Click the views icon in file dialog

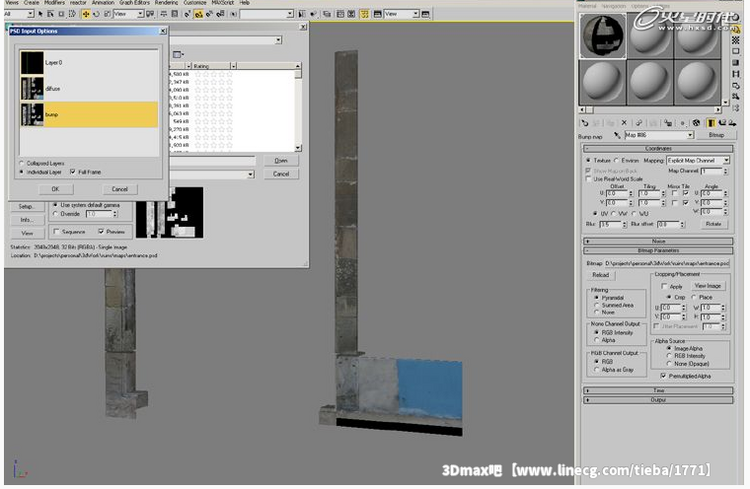coord(177,54)
